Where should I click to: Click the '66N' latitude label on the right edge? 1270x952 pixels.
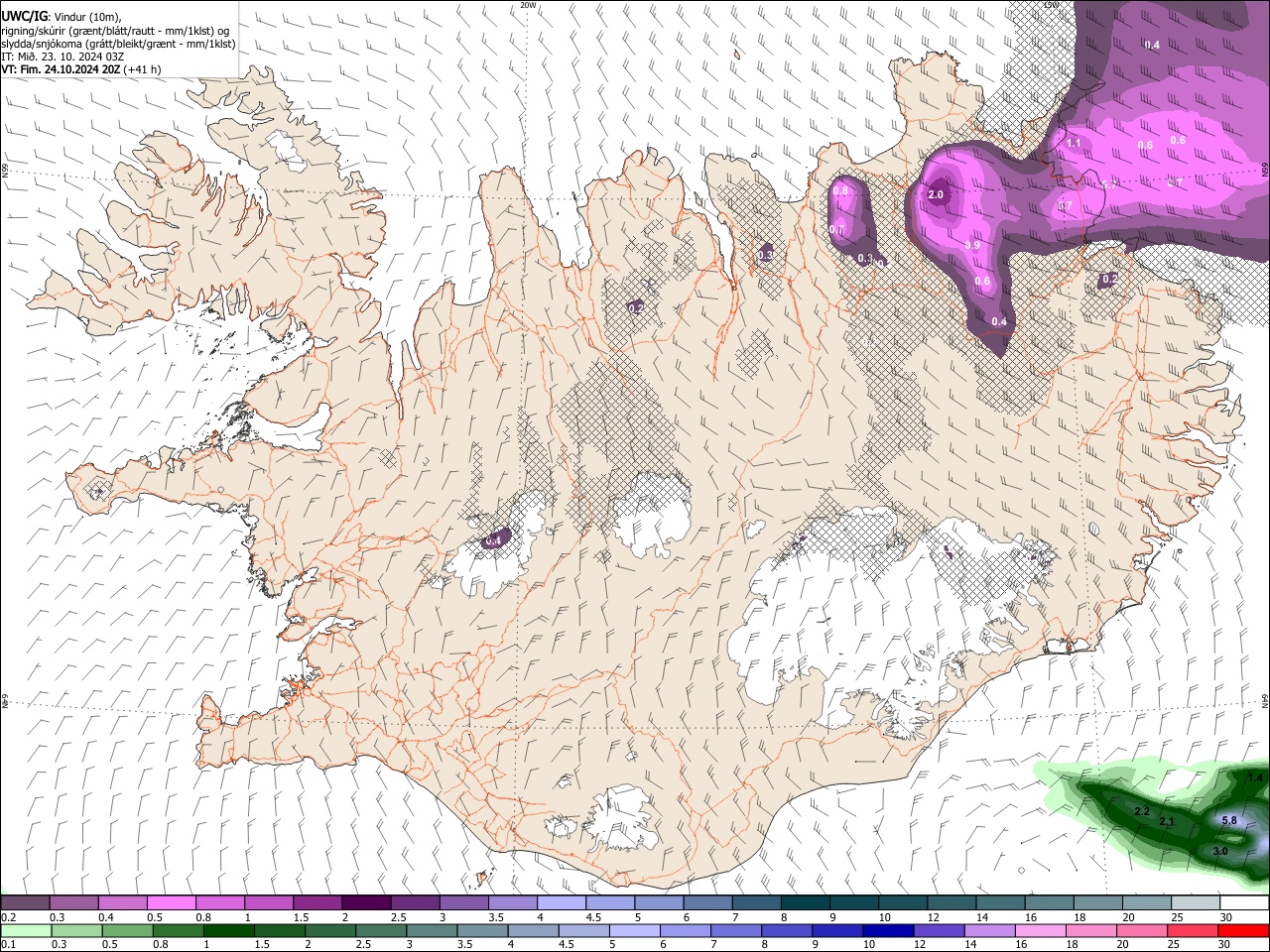(x=1265, y=172)
